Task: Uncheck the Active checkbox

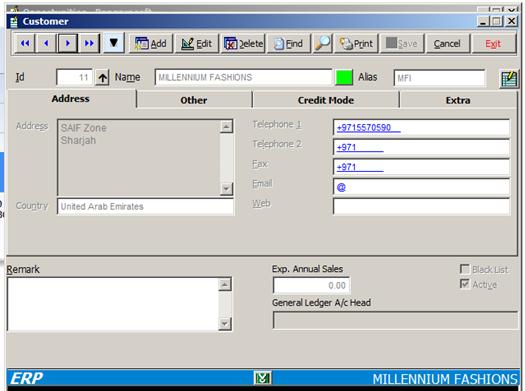Action: click(x=464, y=284)
